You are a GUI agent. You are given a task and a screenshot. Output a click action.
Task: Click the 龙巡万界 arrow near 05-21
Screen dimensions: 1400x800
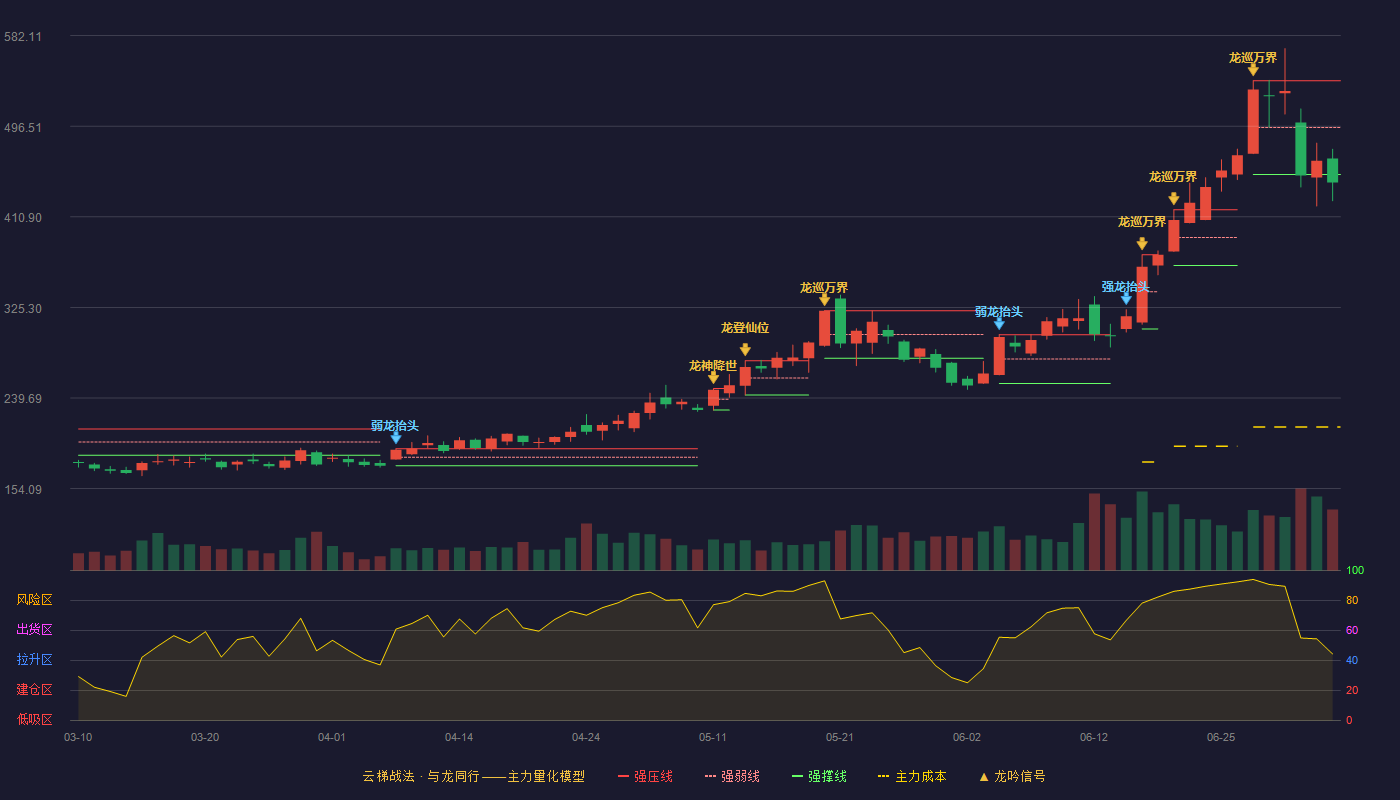point(824,300)
